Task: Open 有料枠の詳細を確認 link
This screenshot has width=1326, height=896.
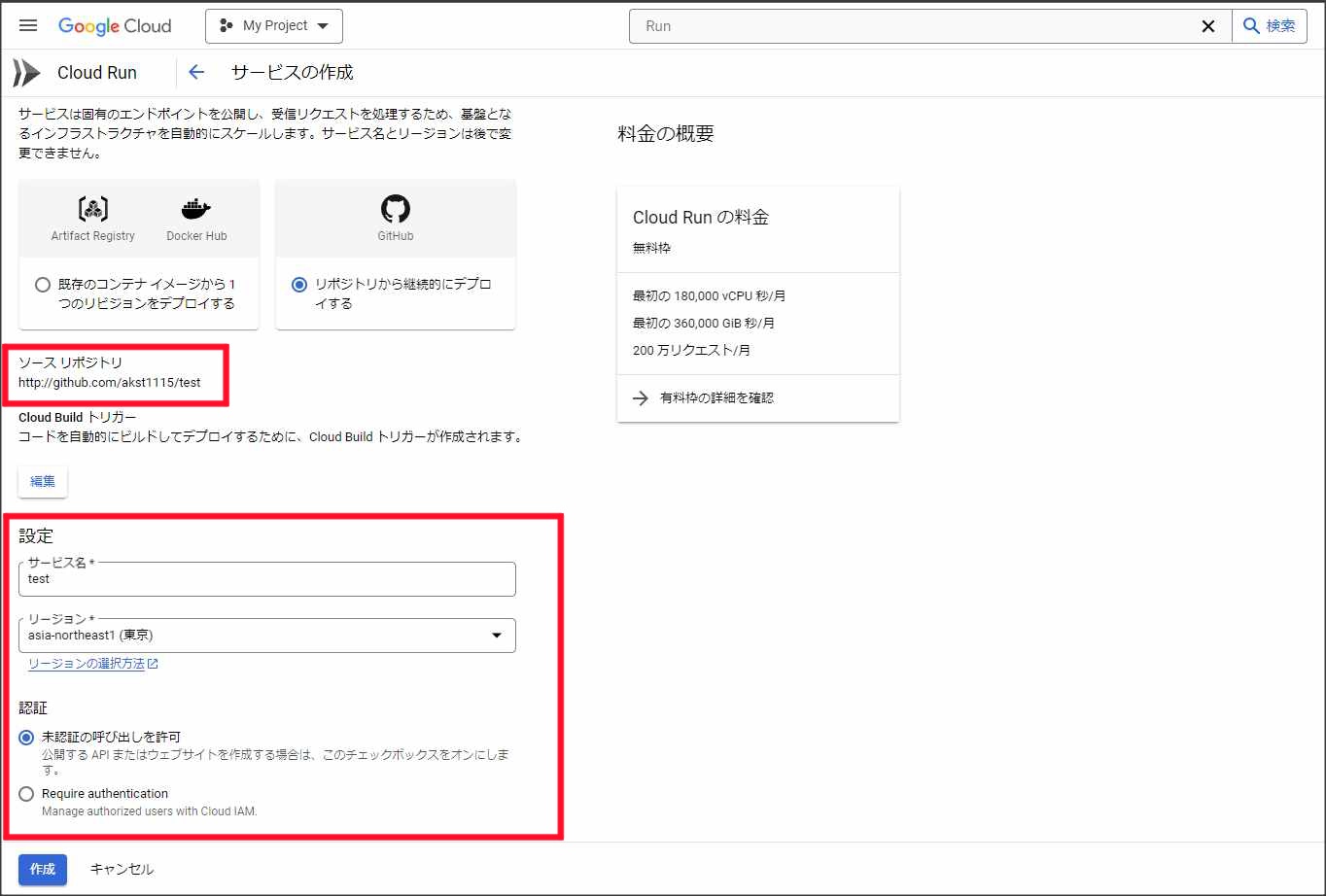Action: [x=717, y=397]
